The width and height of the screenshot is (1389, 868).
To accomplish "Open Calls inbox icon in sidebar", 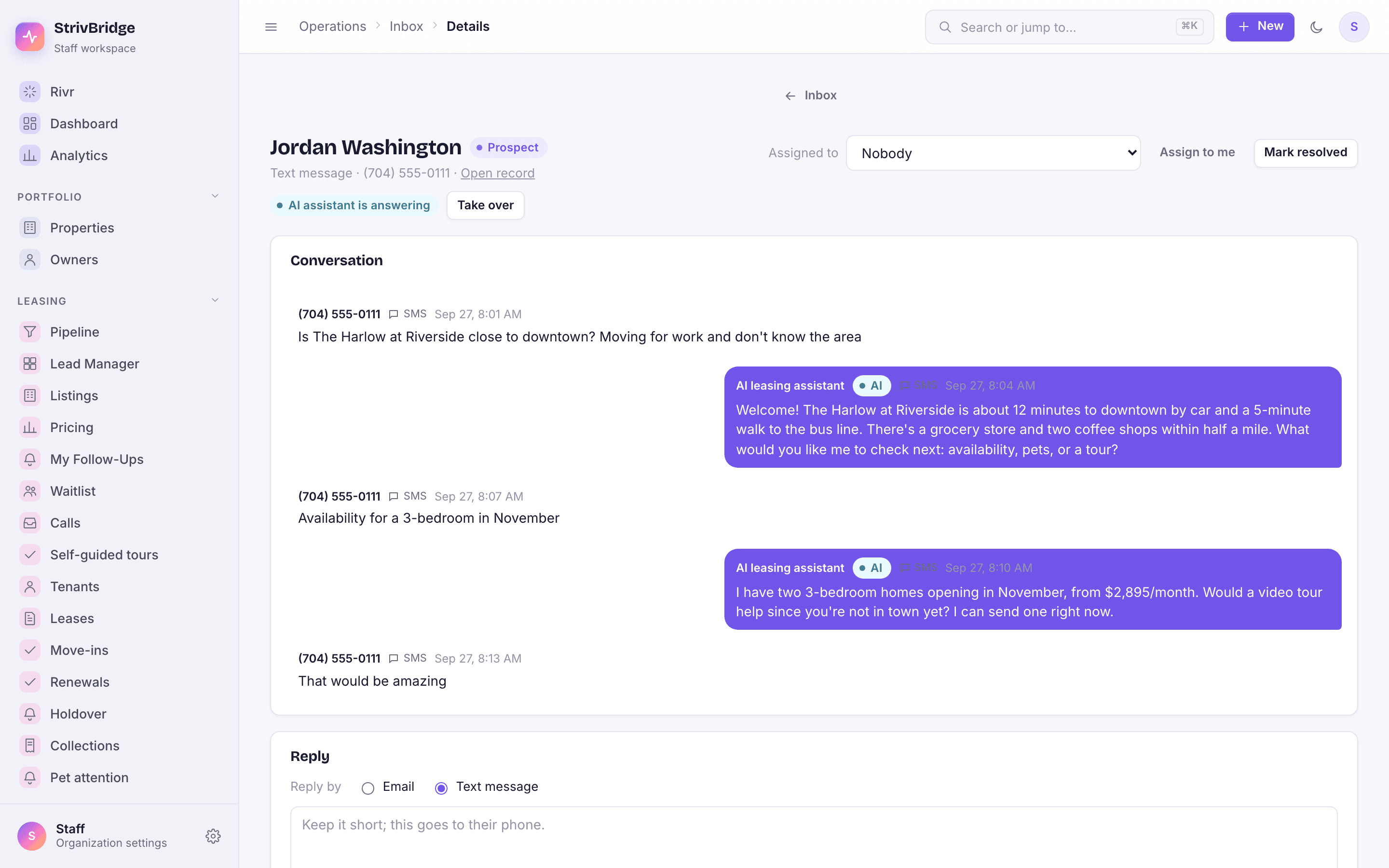I will click(x=30, y=523).
